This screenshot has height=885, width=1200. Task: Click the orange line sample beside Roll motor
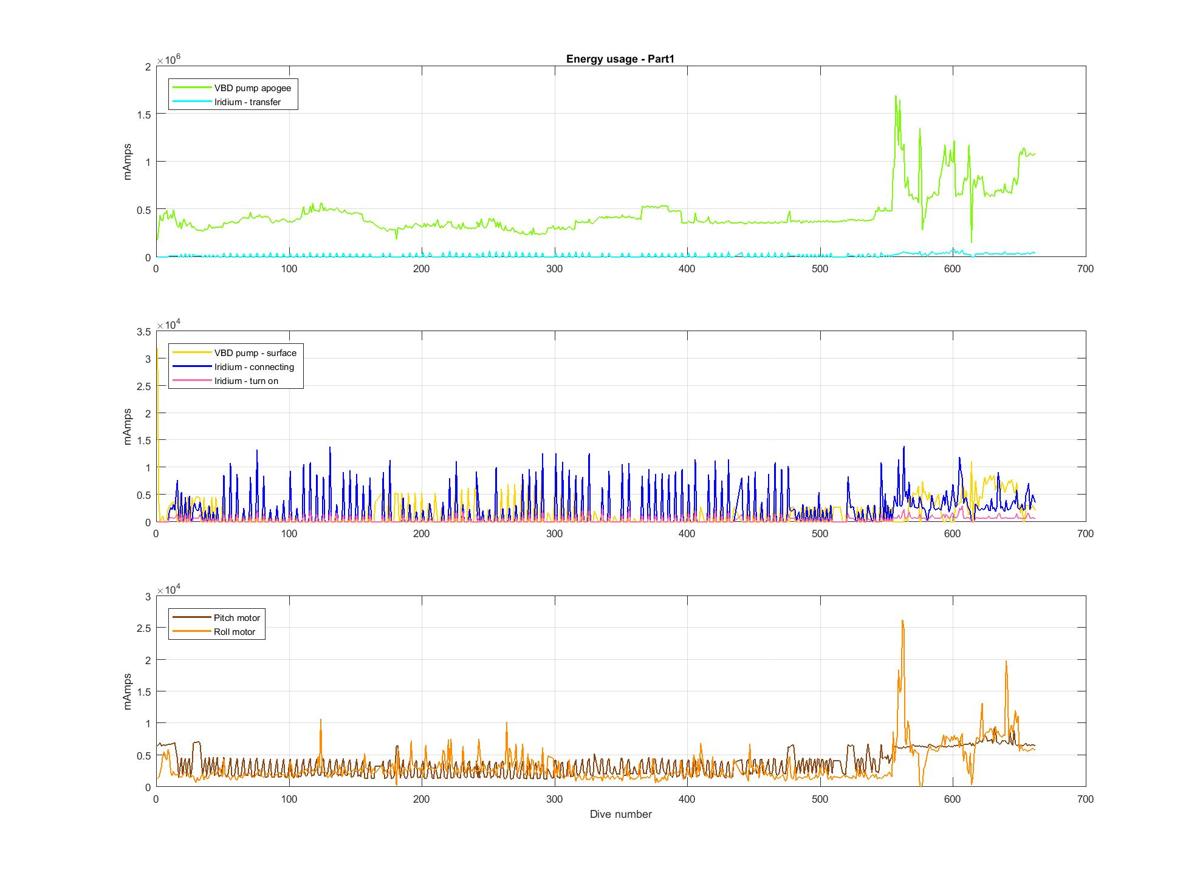tap(192, 632)
